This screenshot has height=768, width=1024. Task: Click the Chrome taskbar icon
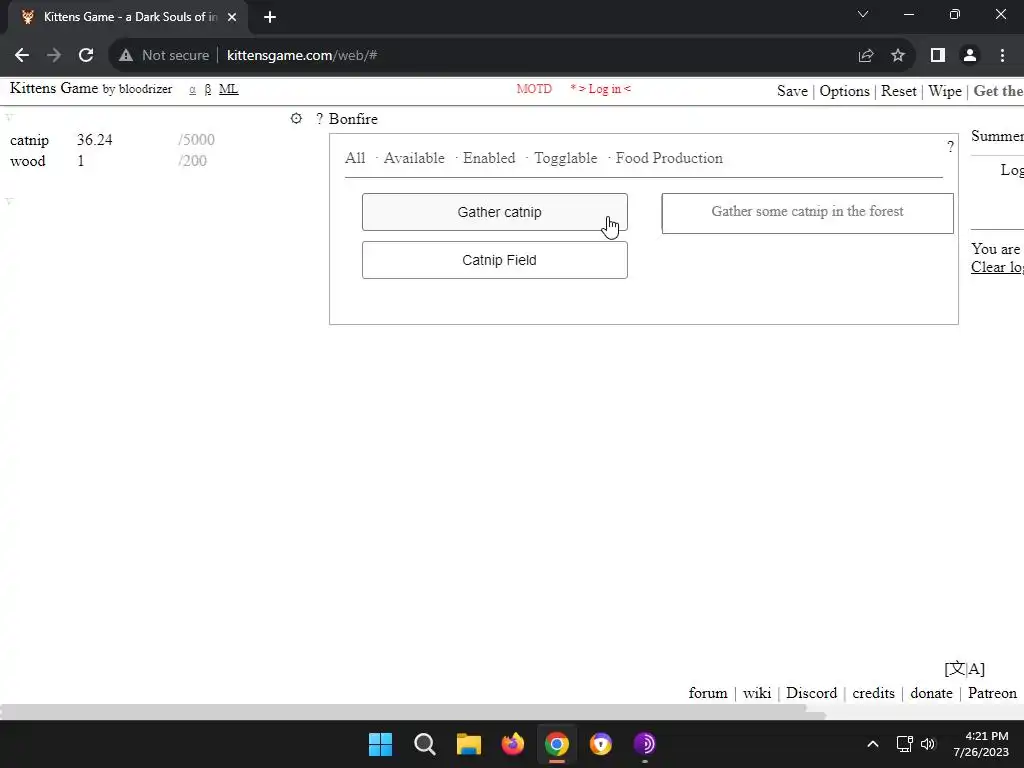[556, 744]
